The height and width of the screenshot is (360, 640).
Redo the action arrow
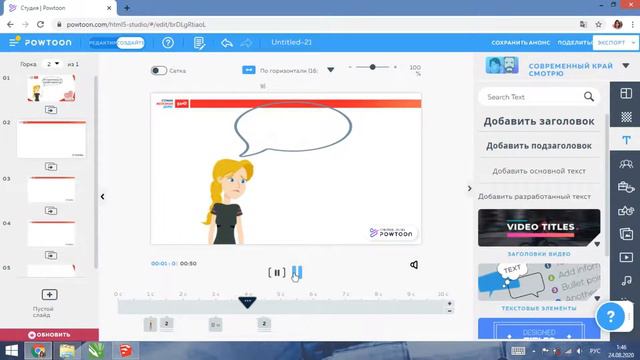pyautogui.click(x=246, y=42)
